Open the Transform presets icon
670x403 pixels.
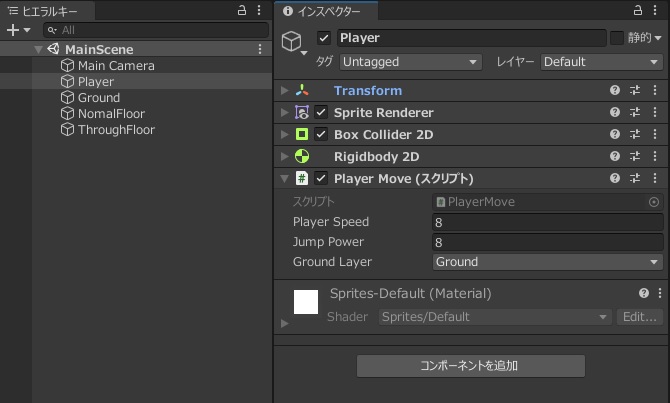635,90
